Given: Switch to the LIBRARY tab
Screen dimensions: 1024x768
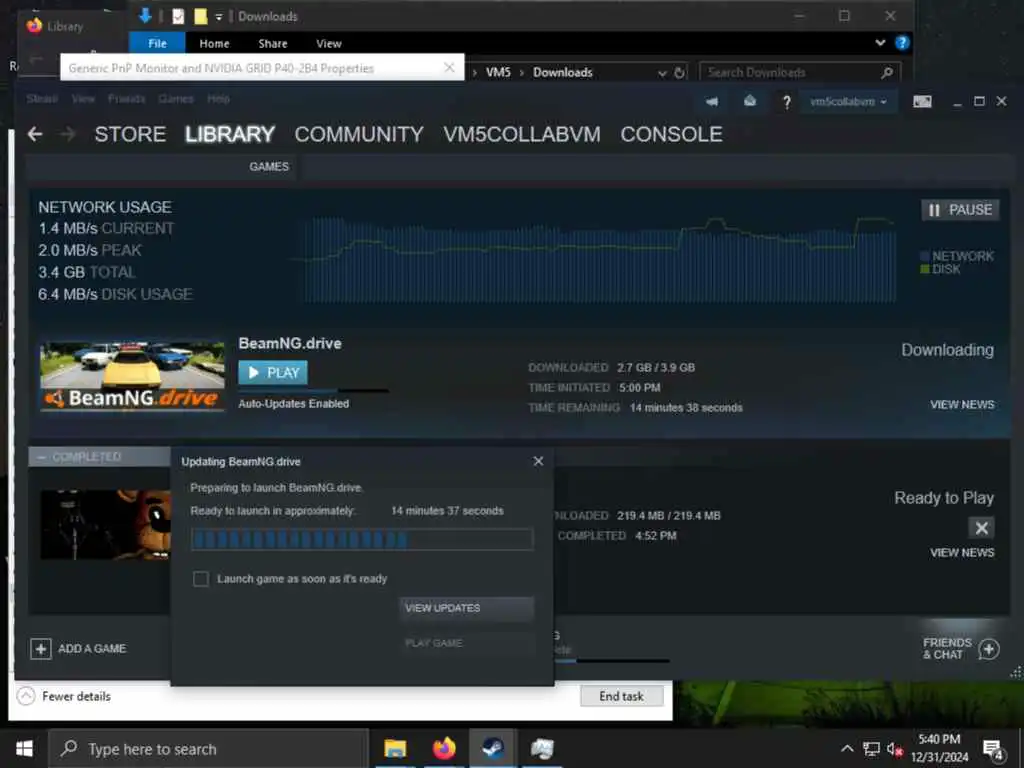Looking at the screenshot, I should click(230, 135).
